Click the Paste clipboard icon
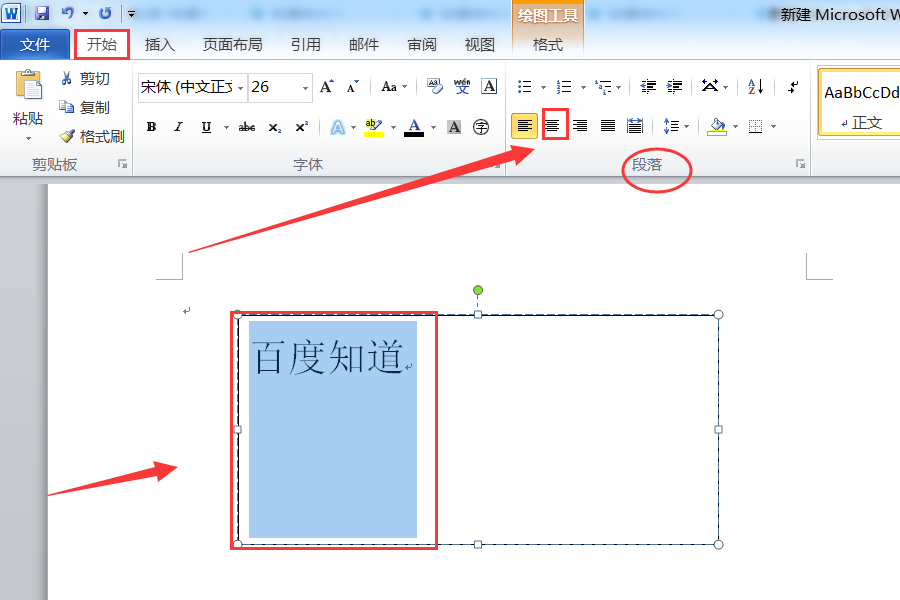The height and width of the screenshot is (600, 900). (28, 85)
